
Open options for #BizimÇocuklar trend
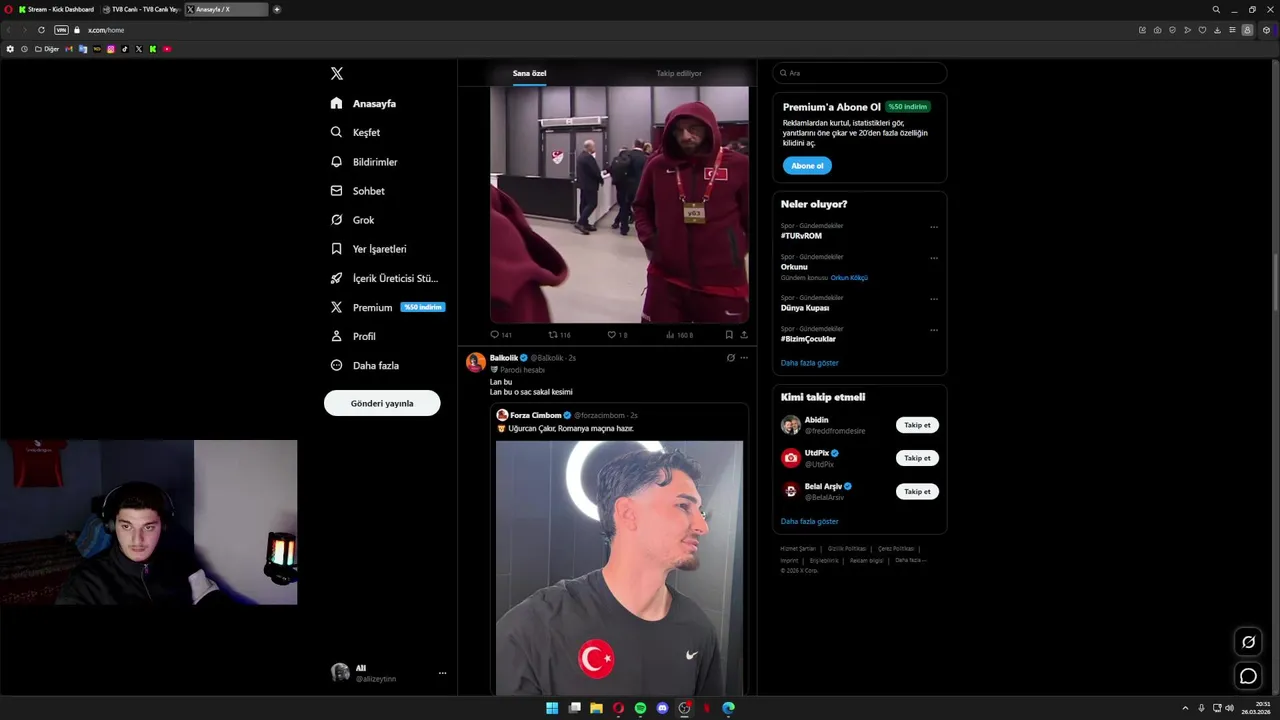pos(934,330)
